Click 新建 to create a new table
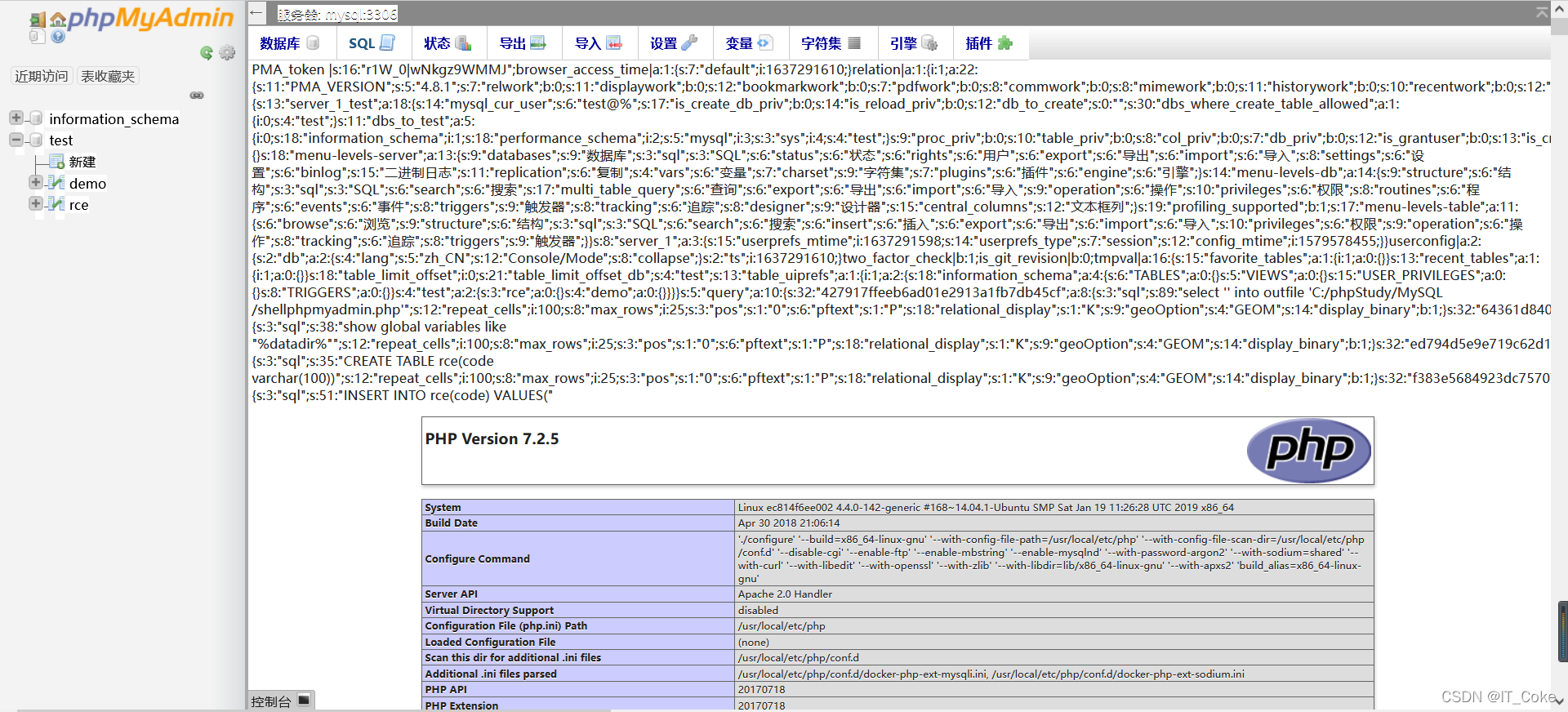Image resolution: width=1568 pixels, height=712 pixels. (82, 162)
